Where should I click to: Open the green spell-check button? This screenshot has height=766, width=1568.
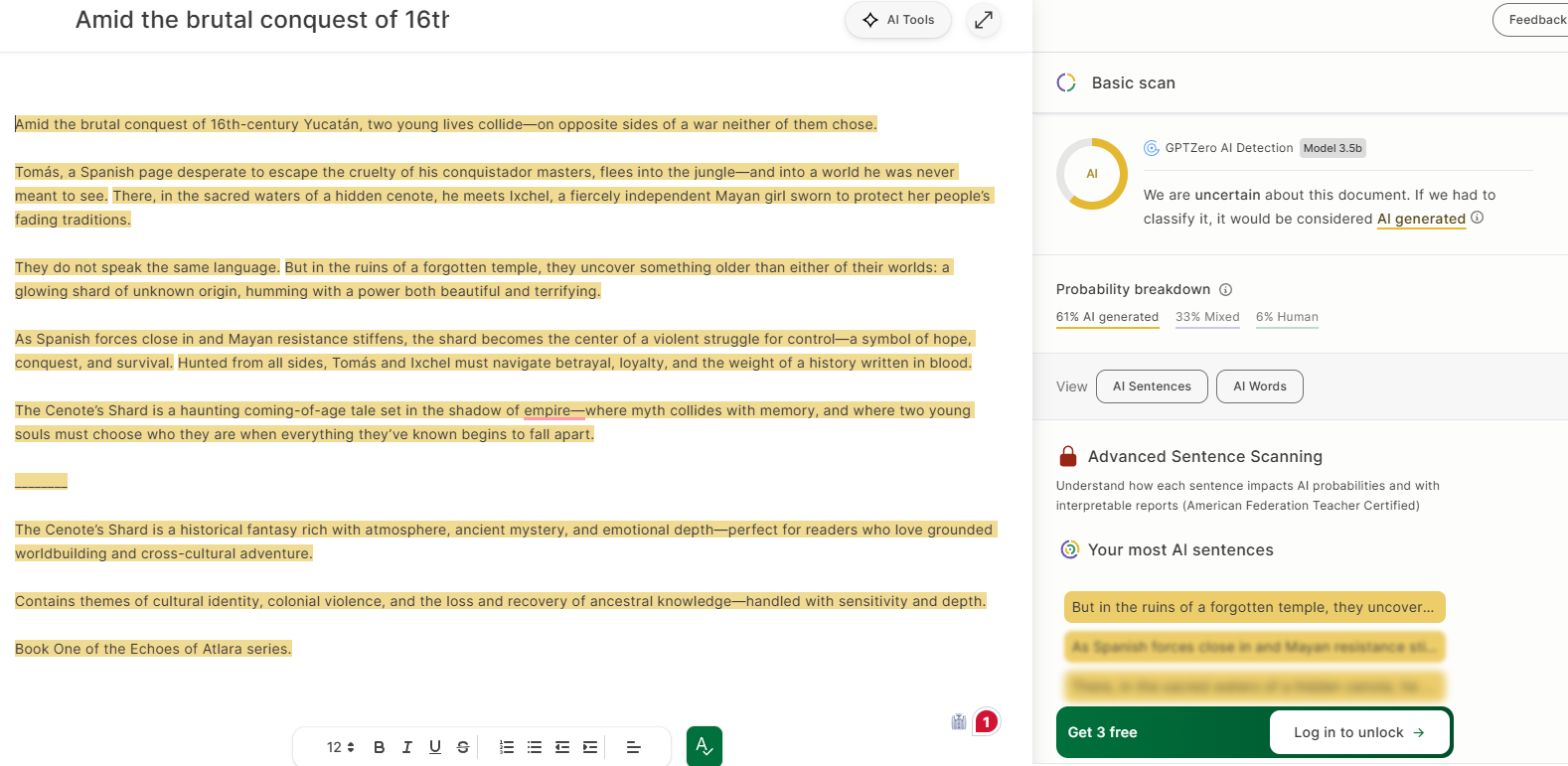coord(705,746)
